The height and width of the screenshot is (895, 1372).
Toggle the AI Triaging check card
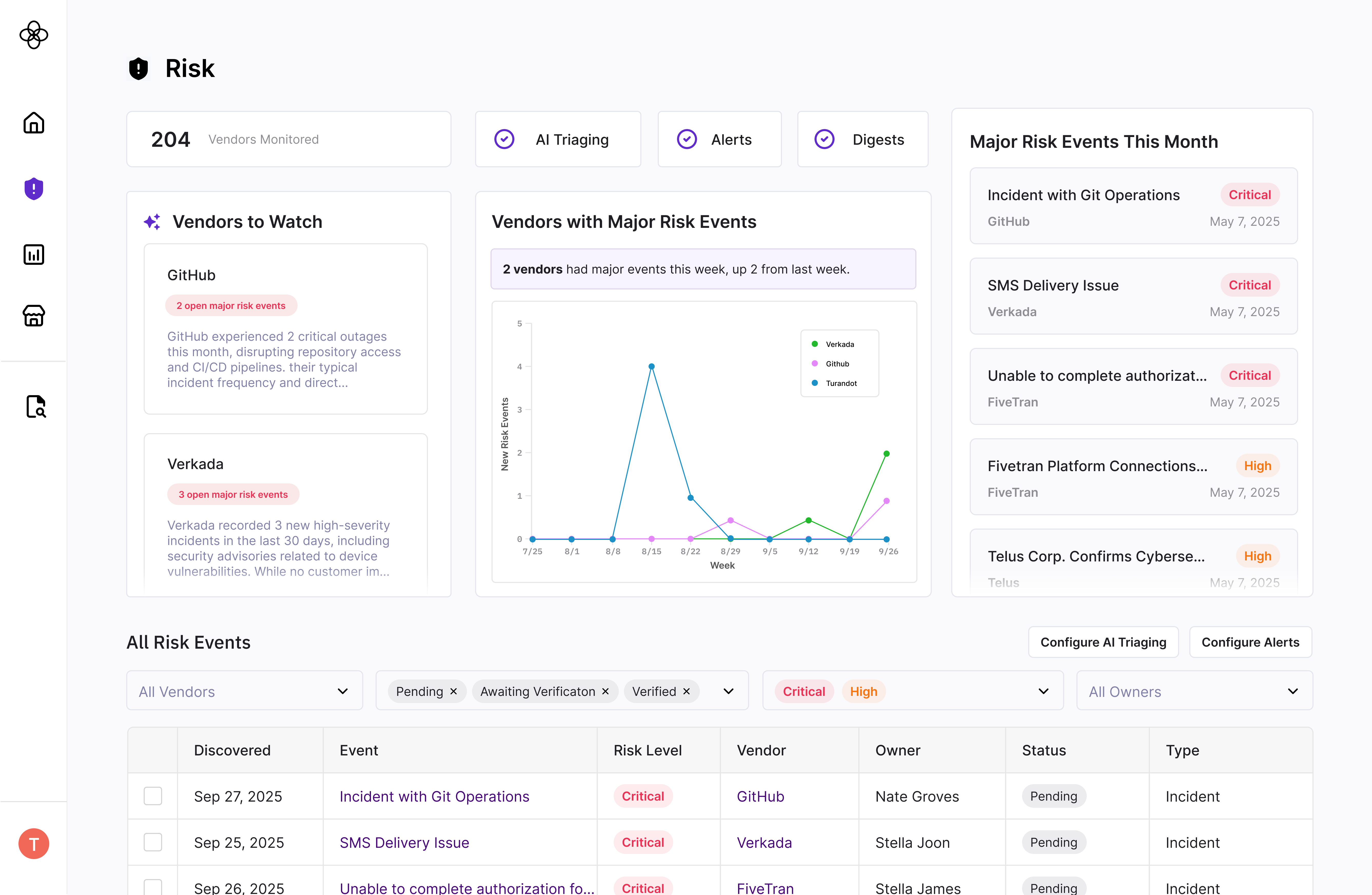point(557,140)
